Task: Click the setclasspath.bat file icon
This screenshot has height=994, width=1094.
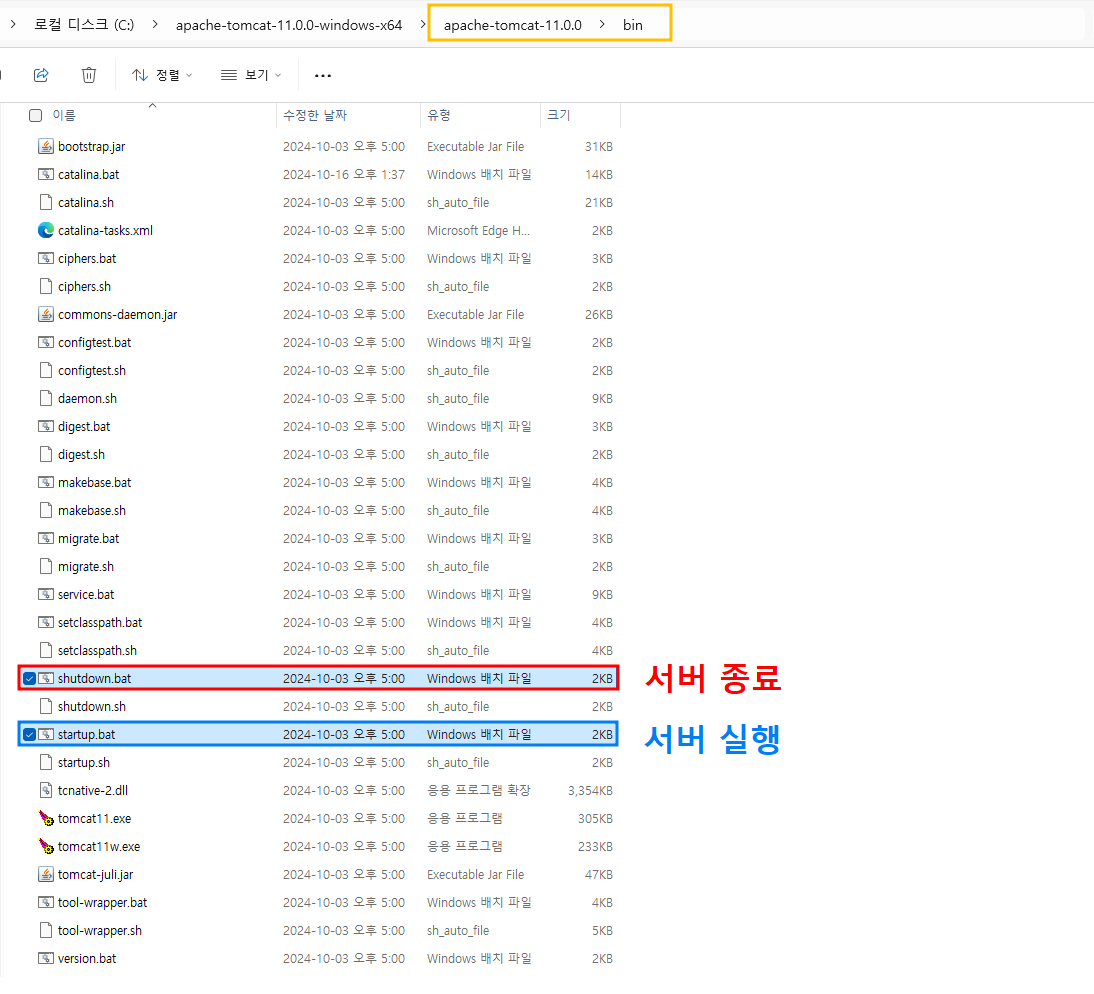Action: coord(45,622)
